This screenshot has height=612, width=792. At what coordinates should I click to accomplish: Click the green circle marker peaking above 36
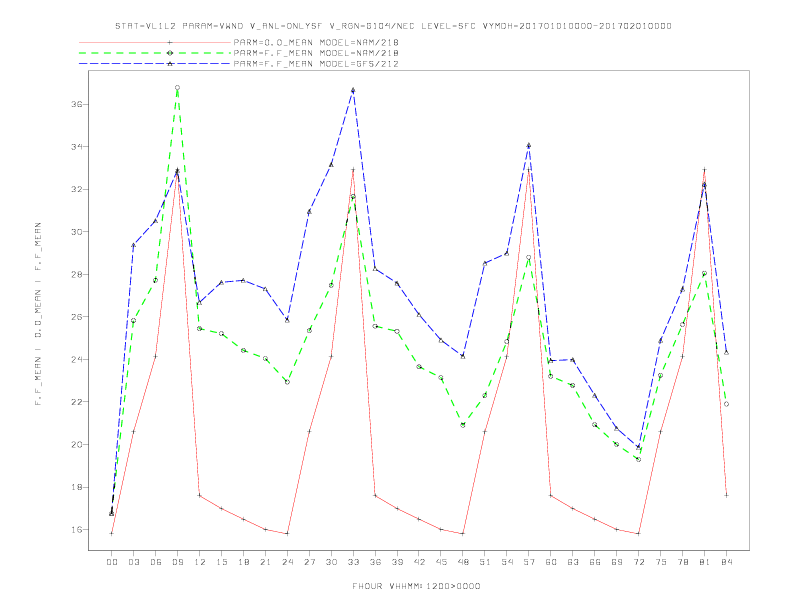click(x=177, y=88)
